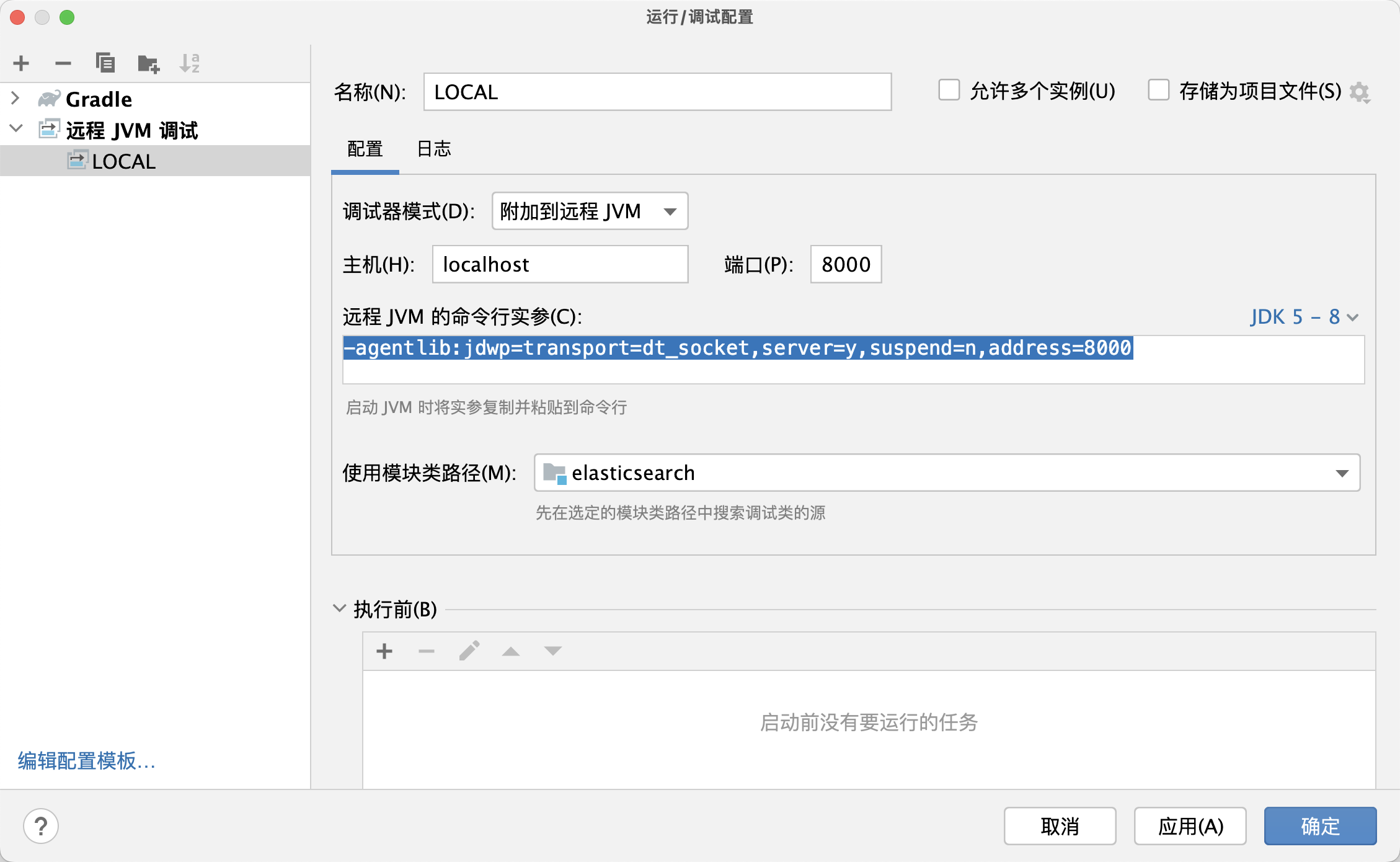Select the 配置 tab
Viewport: 1400px width, 862px height.
[x=364, y=149]
